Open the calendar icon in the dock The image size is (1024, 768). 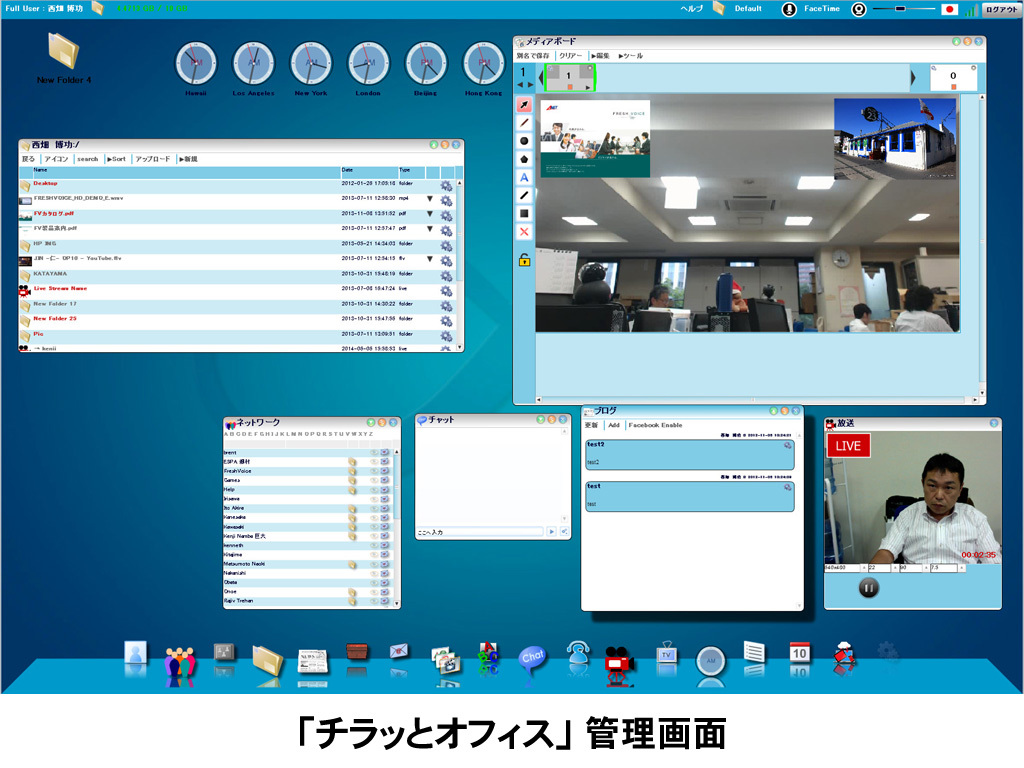799,657
